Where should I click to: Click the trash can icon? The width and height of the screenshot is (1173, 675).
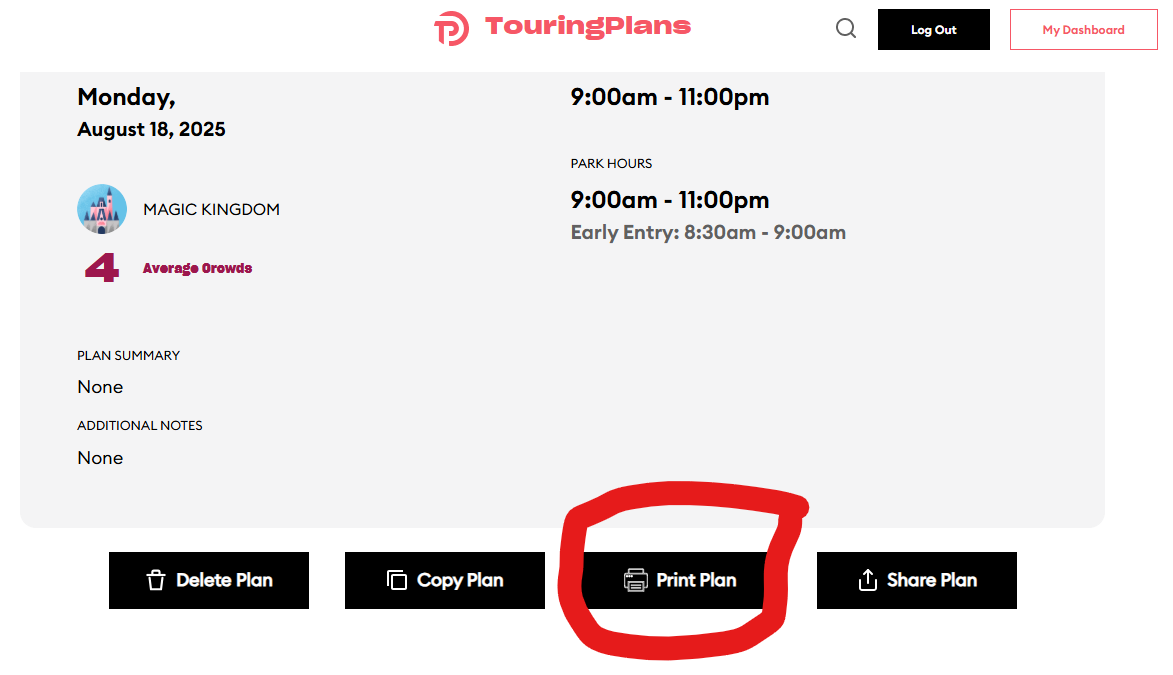[x=155, y=580]
